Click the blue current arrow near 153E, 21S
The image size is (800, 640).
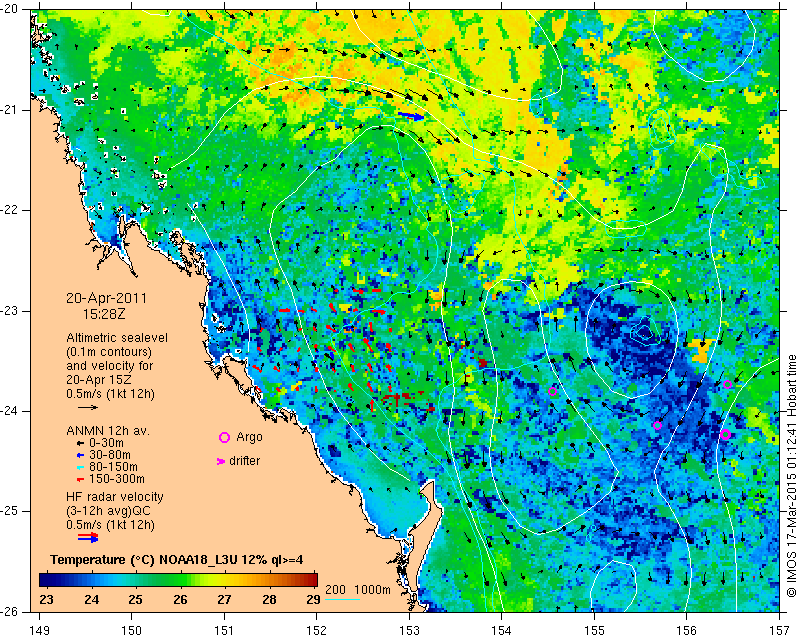point(411,116)
